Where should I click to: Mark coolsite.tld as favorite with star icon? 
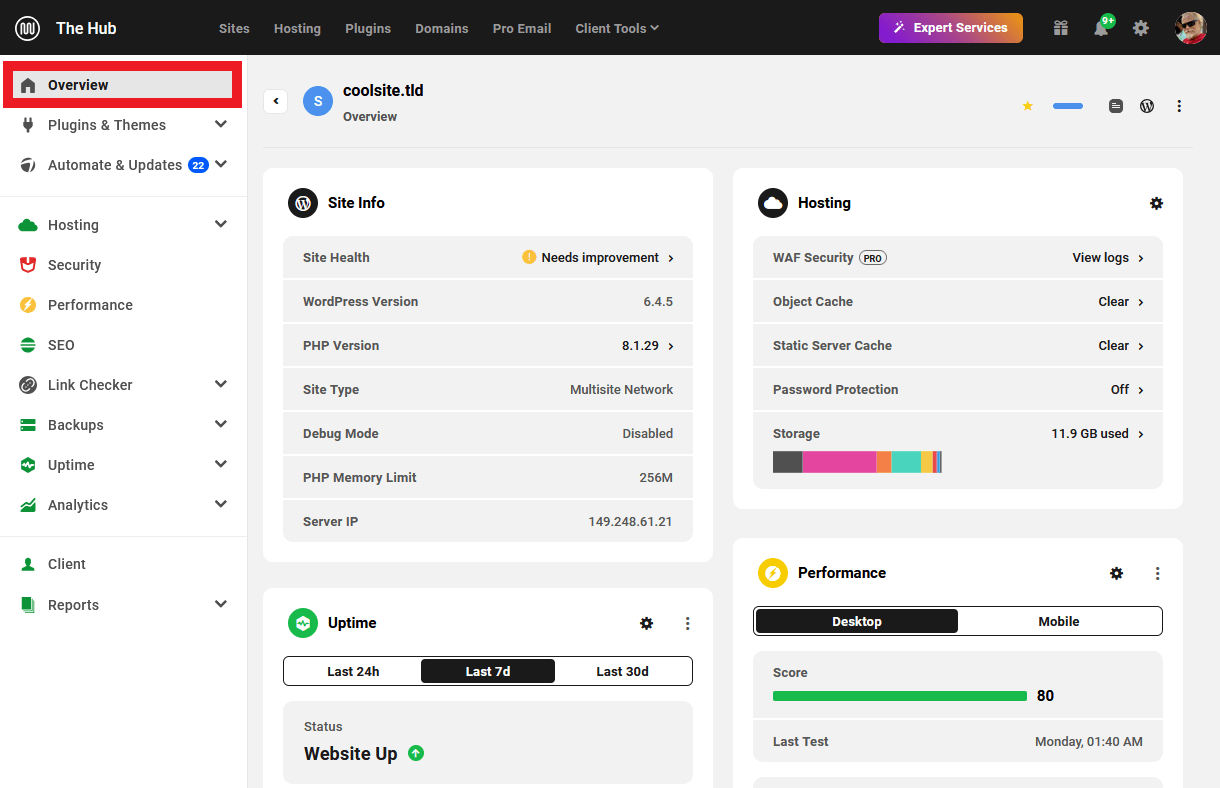[1027, 106]
